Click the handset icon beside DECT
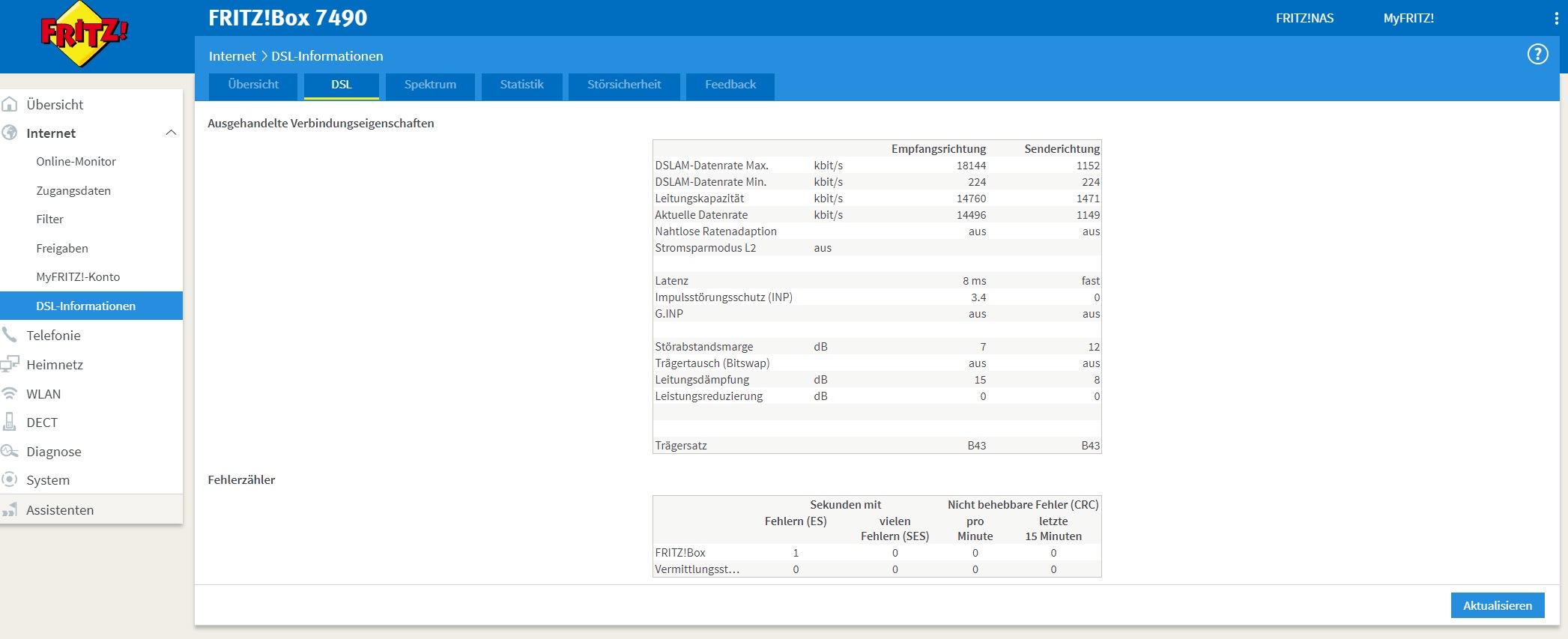The height and width of the screenshot is (639, 1568). point(10,422)
